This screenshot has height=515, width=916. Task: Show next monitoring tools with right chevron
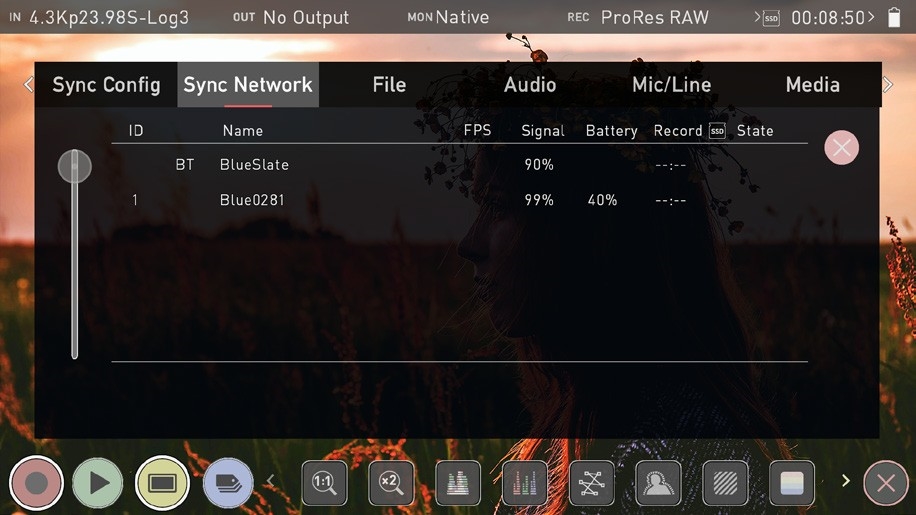(846, 481)
